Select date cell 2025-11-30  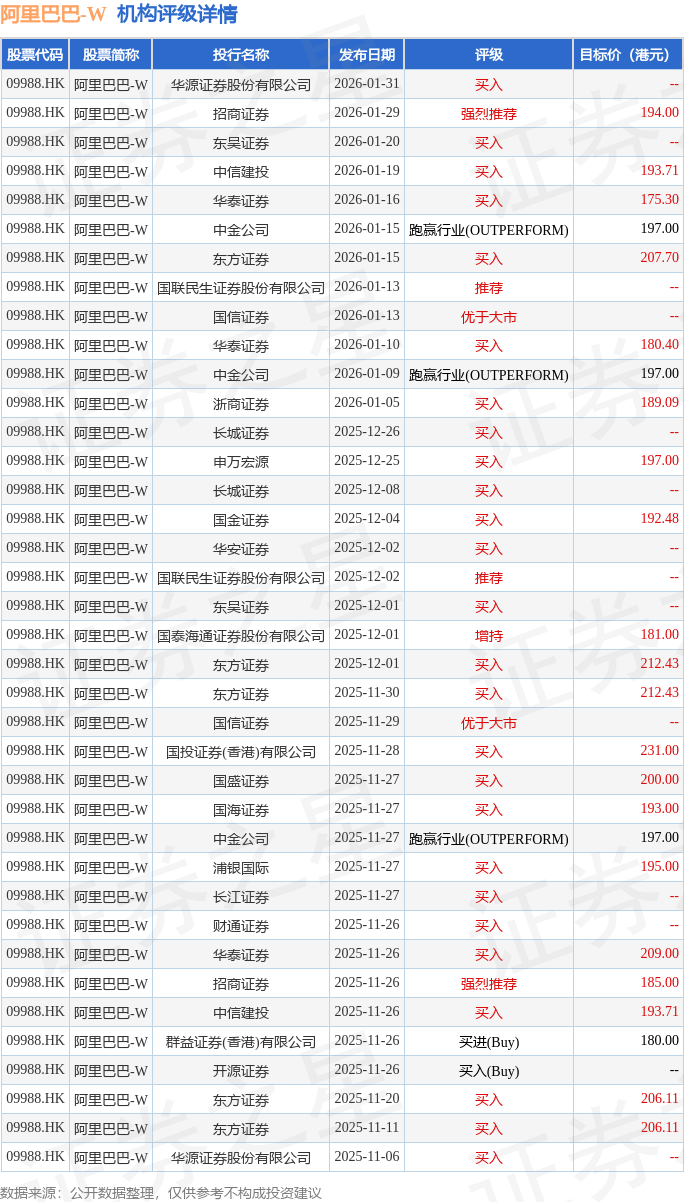367,693
